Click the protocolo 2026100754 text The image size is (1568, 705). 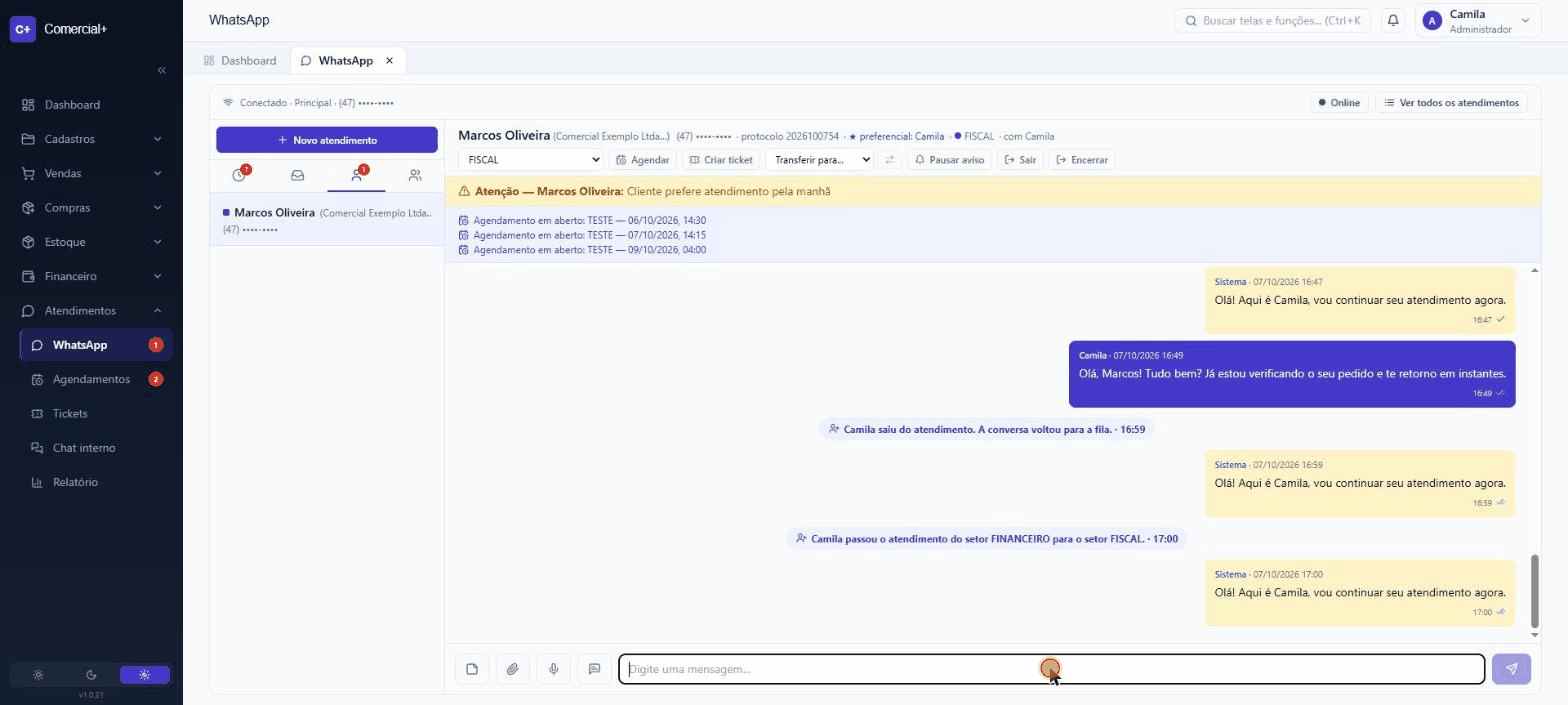coord(790,136)
